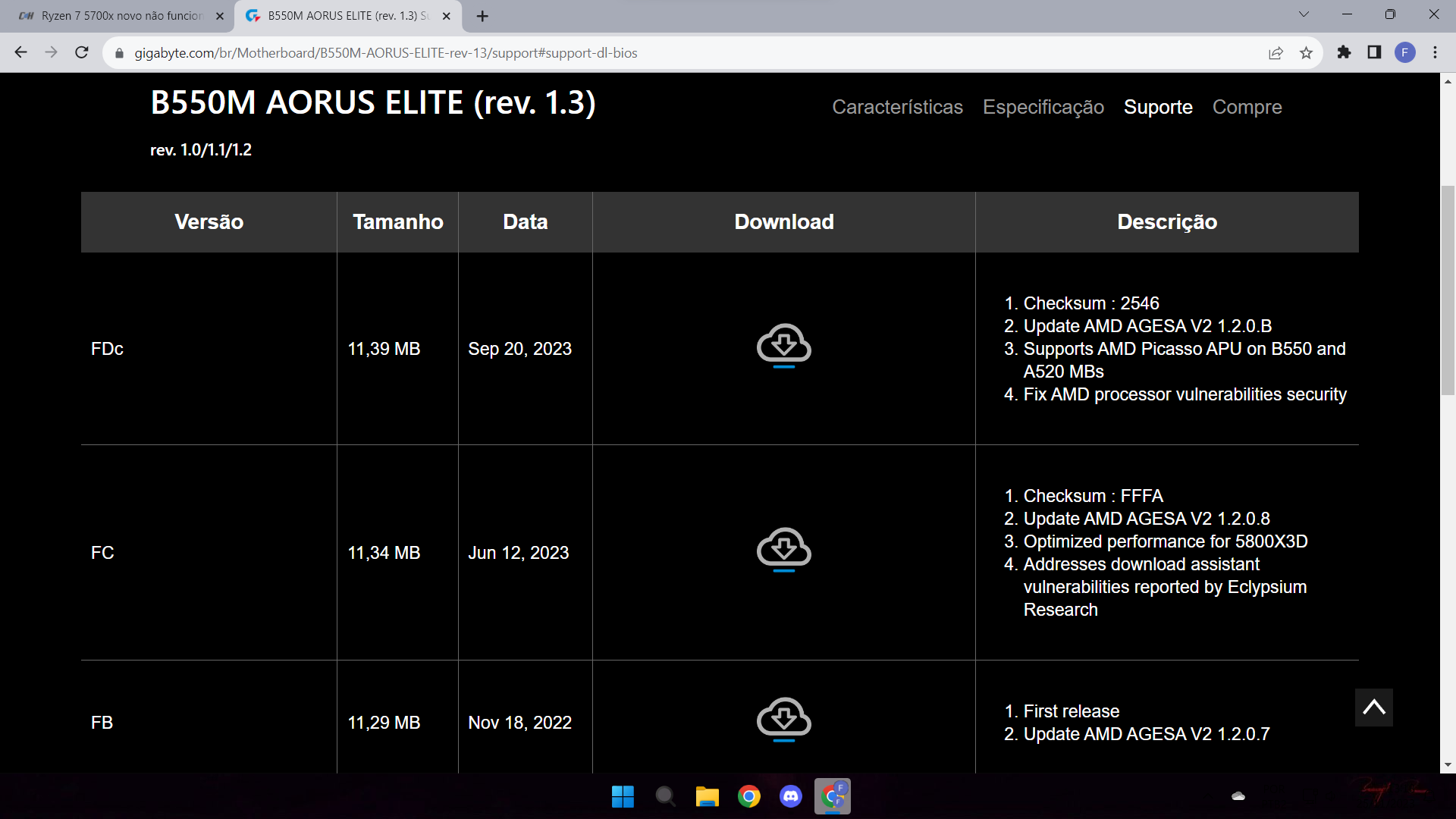Open the Windows Start menu
The height and width of the screenshot is (819, 1456).
pyautogui.click(x=623, y=796)
